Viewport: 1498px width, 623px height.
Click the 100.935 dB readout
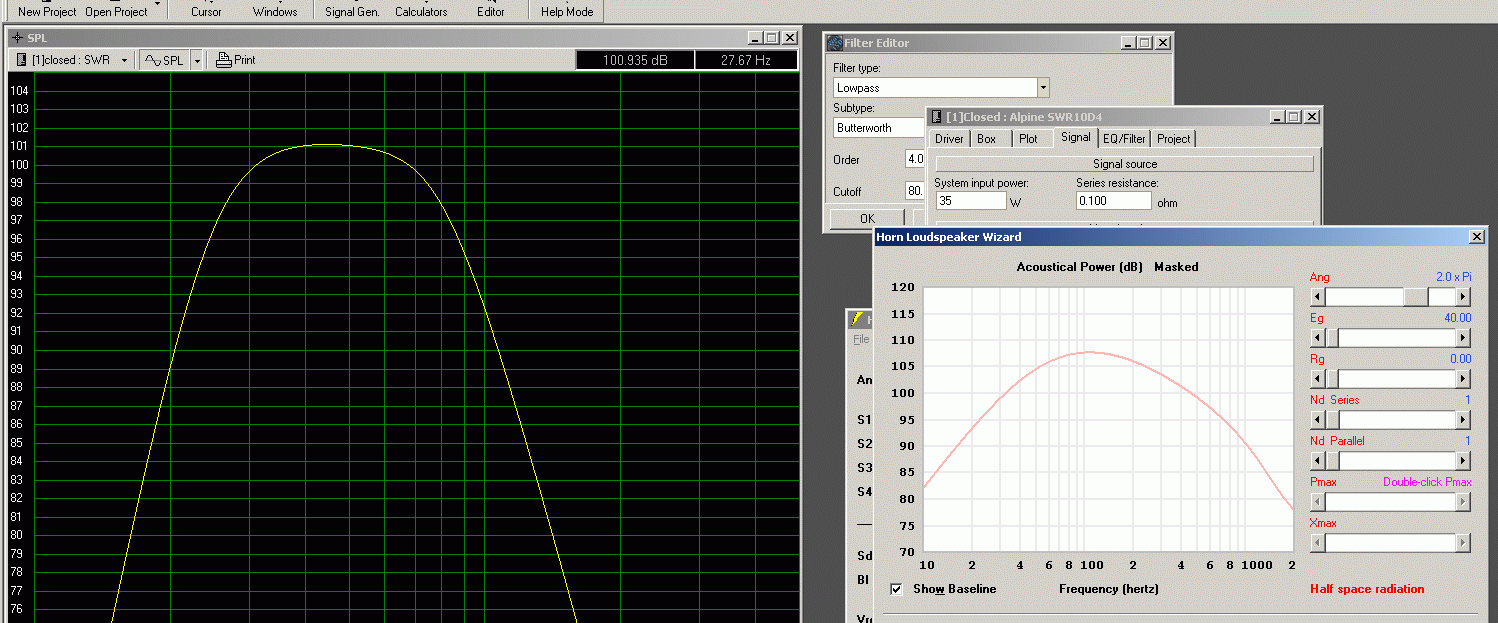635,60
